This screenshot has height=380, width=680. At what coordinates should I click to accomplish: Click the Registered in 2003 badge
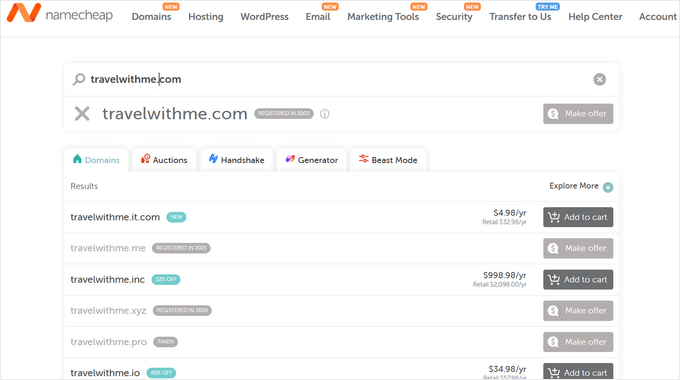284,113
